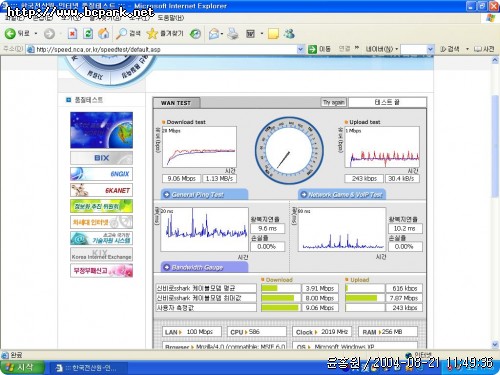Image resolution: width=500 pixels, height=375 pixels.
Task: Open the Edit icon dropdown arrow
Action: 262,34
